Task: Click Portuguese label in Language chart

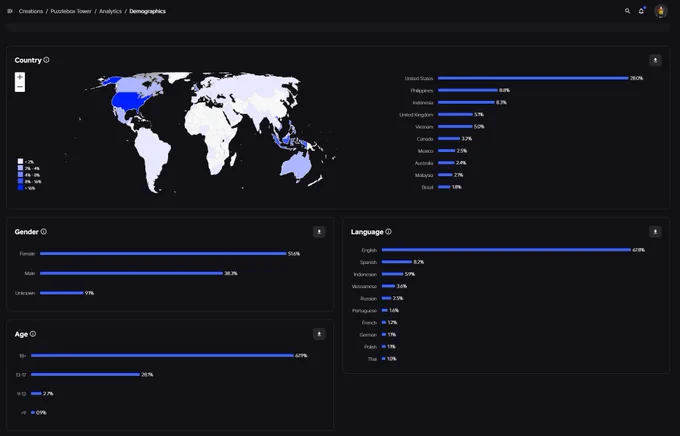Action: (365, 311)
